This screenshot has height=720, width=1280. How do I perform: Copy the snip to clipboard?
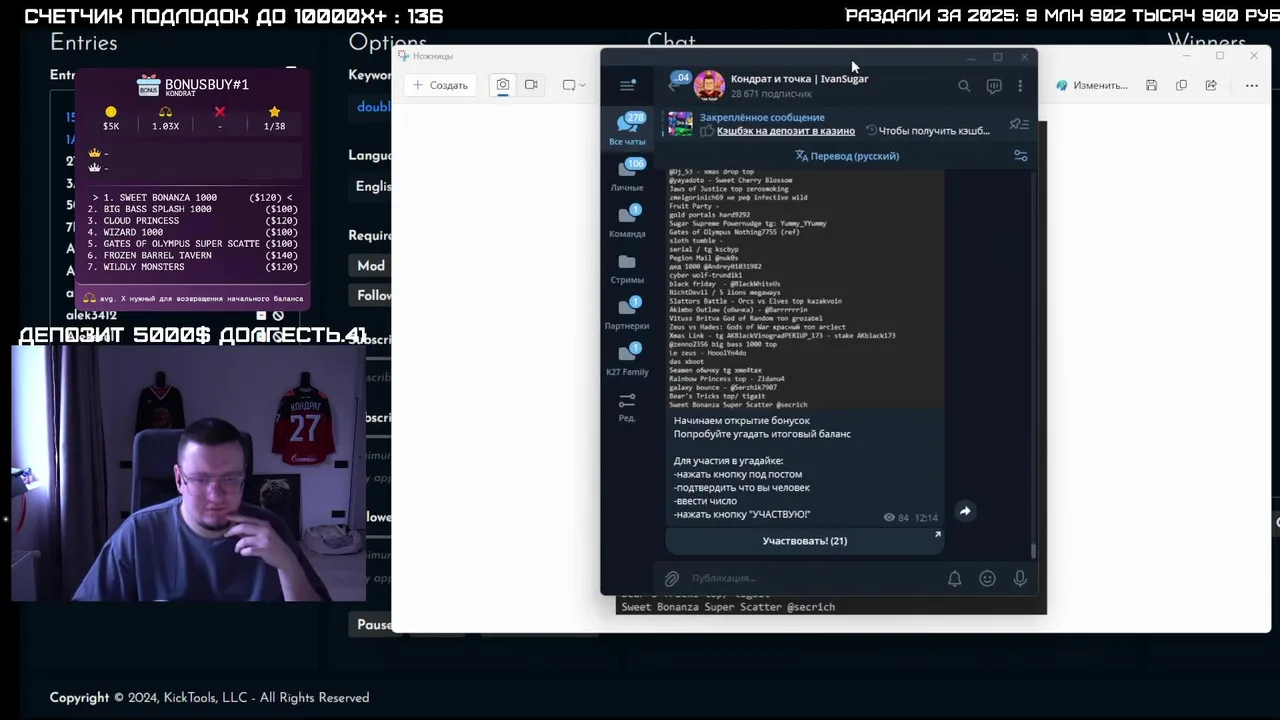click(x=1181, y=85)
